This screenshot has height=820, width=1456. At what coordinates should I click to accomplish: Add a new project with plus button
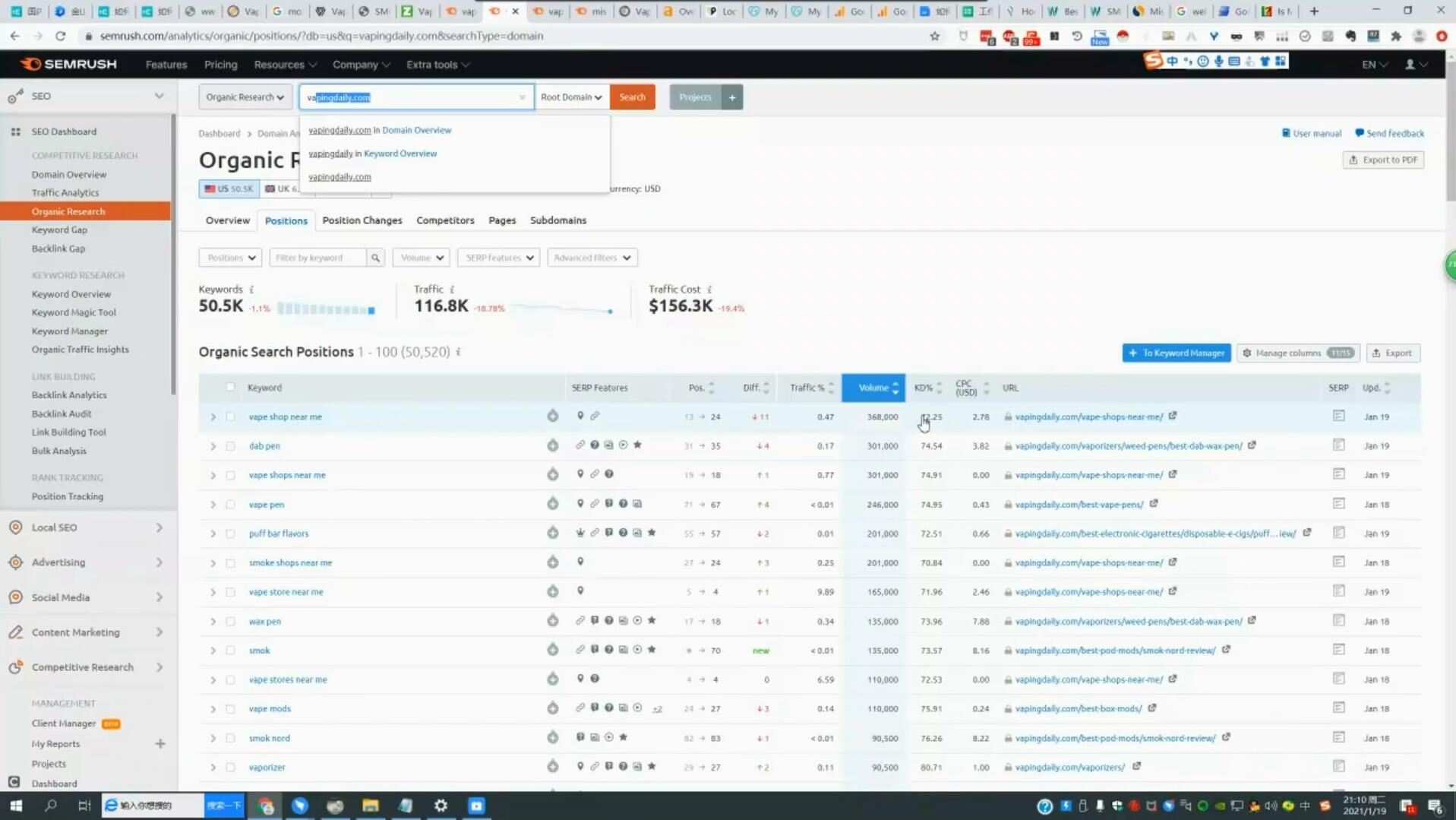point(732,97)
